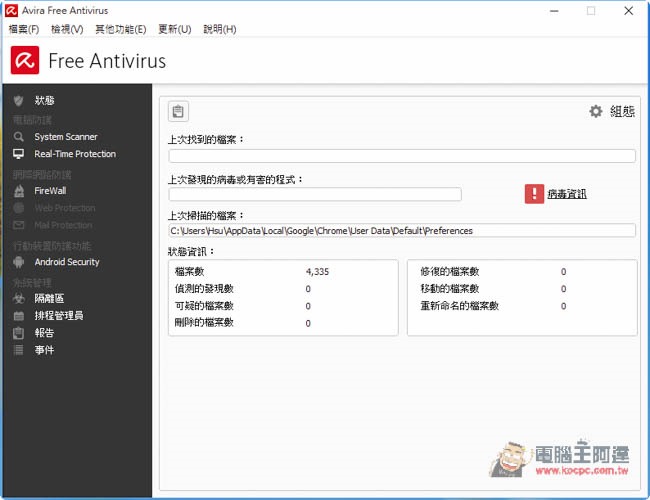Open System Scanner section

pos(66,137)
